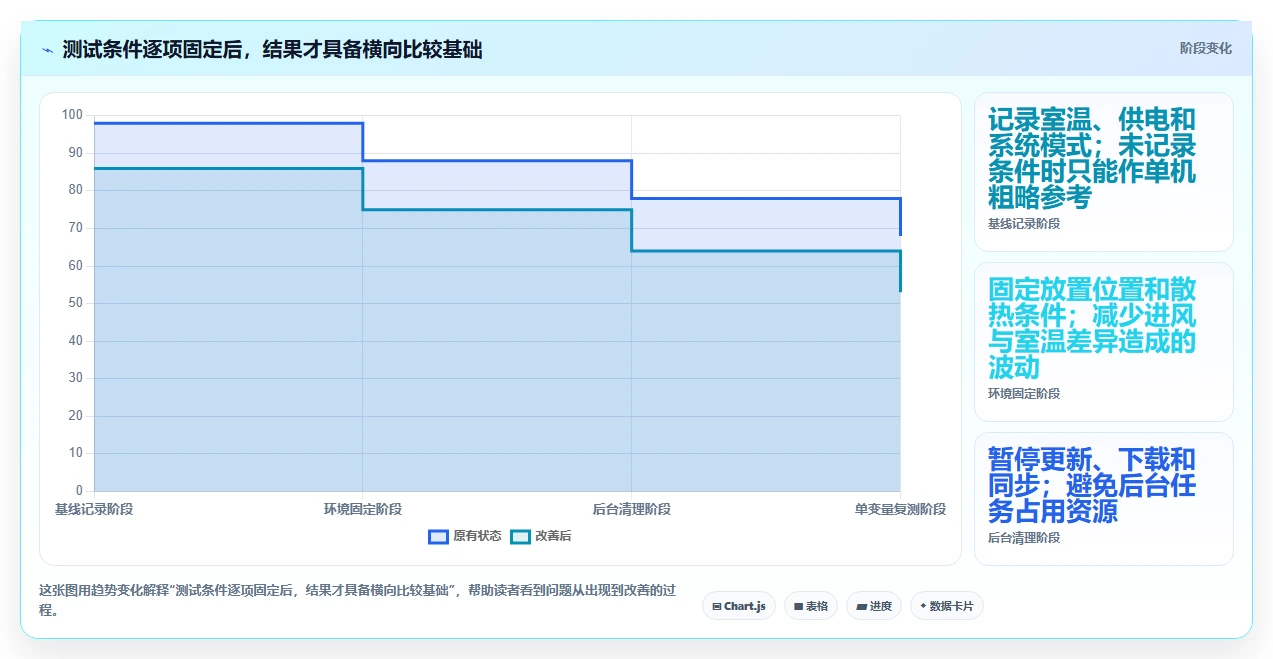Open the 后台清理阶段 card
The image size is (1273, 659).
(1103, 499)
